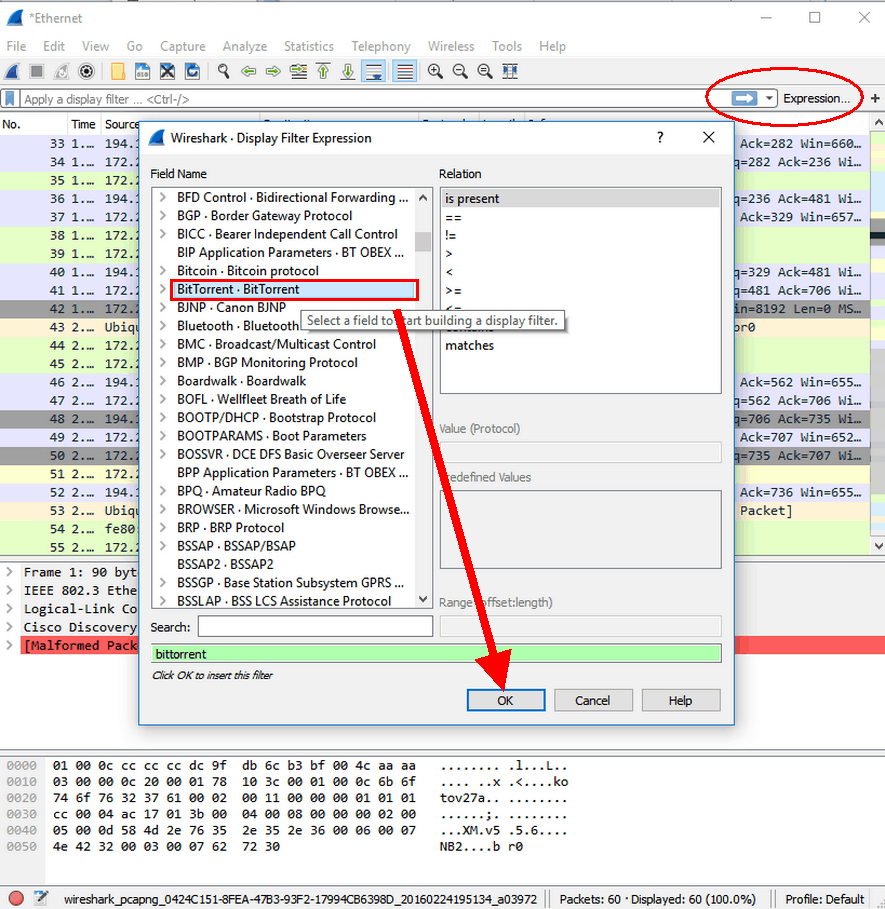The width and height of the screenshot is (885, 909).
Task: Toggle auto scroll during live capture
Action: 373,72
